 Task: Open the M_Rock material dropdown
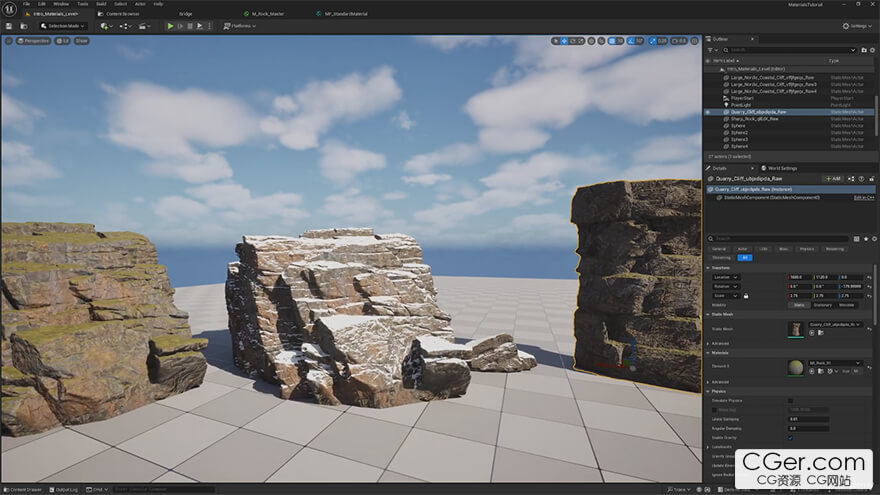click(835, 363)
